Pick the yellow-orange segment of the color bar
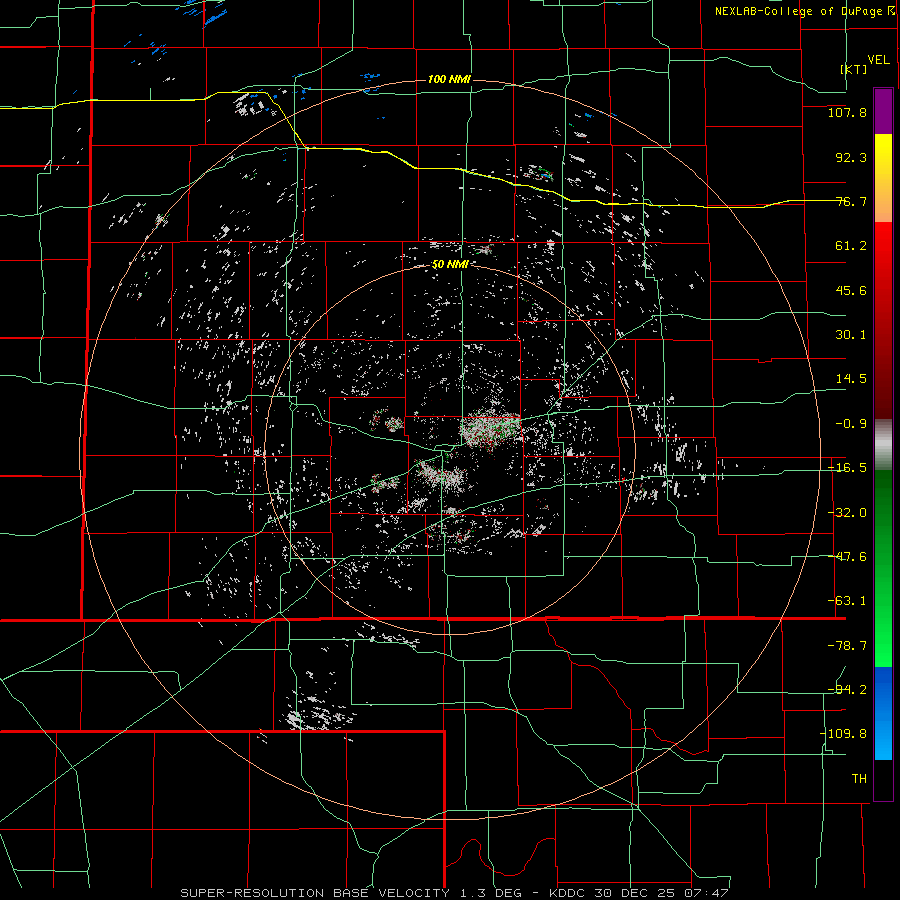 883,178
